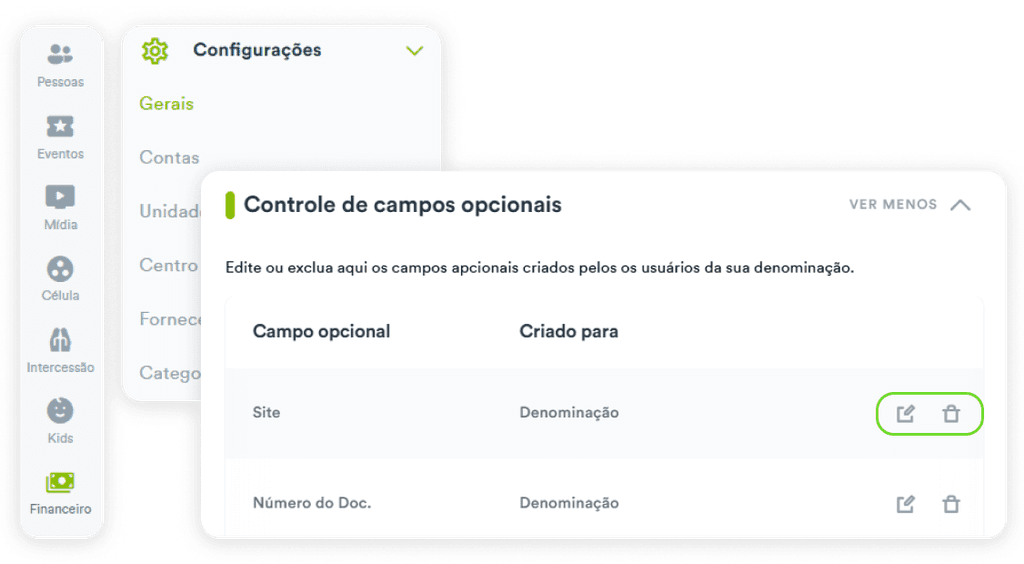The width and height of the screenshot is (1024, 564).
Task: Collapse section with VER MENOS arrow
Action: pos(960,205)
